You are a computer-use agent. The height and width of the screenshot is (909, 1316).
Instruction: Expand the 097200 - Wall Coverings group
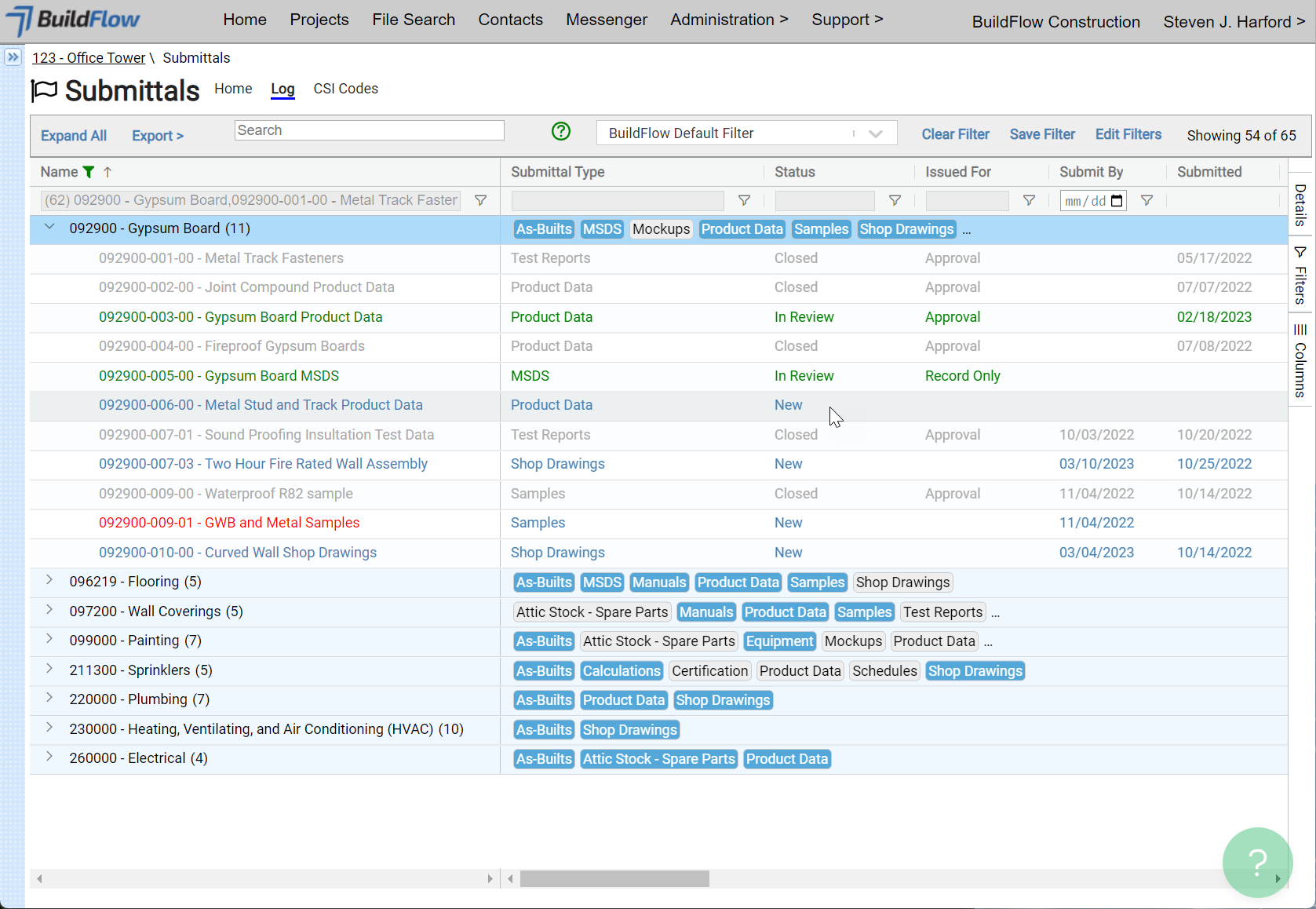[x=49, y=610]
